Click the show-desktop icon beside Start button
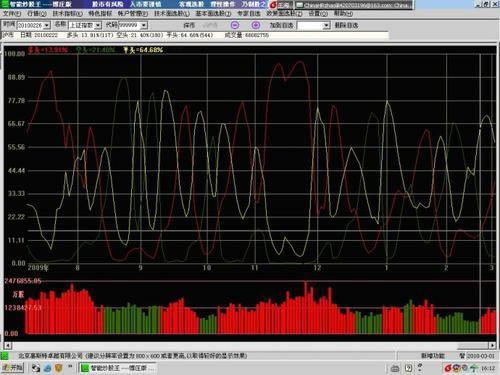Screen dimensions: 500x375 pyautogui.click(x=36, y=368)
